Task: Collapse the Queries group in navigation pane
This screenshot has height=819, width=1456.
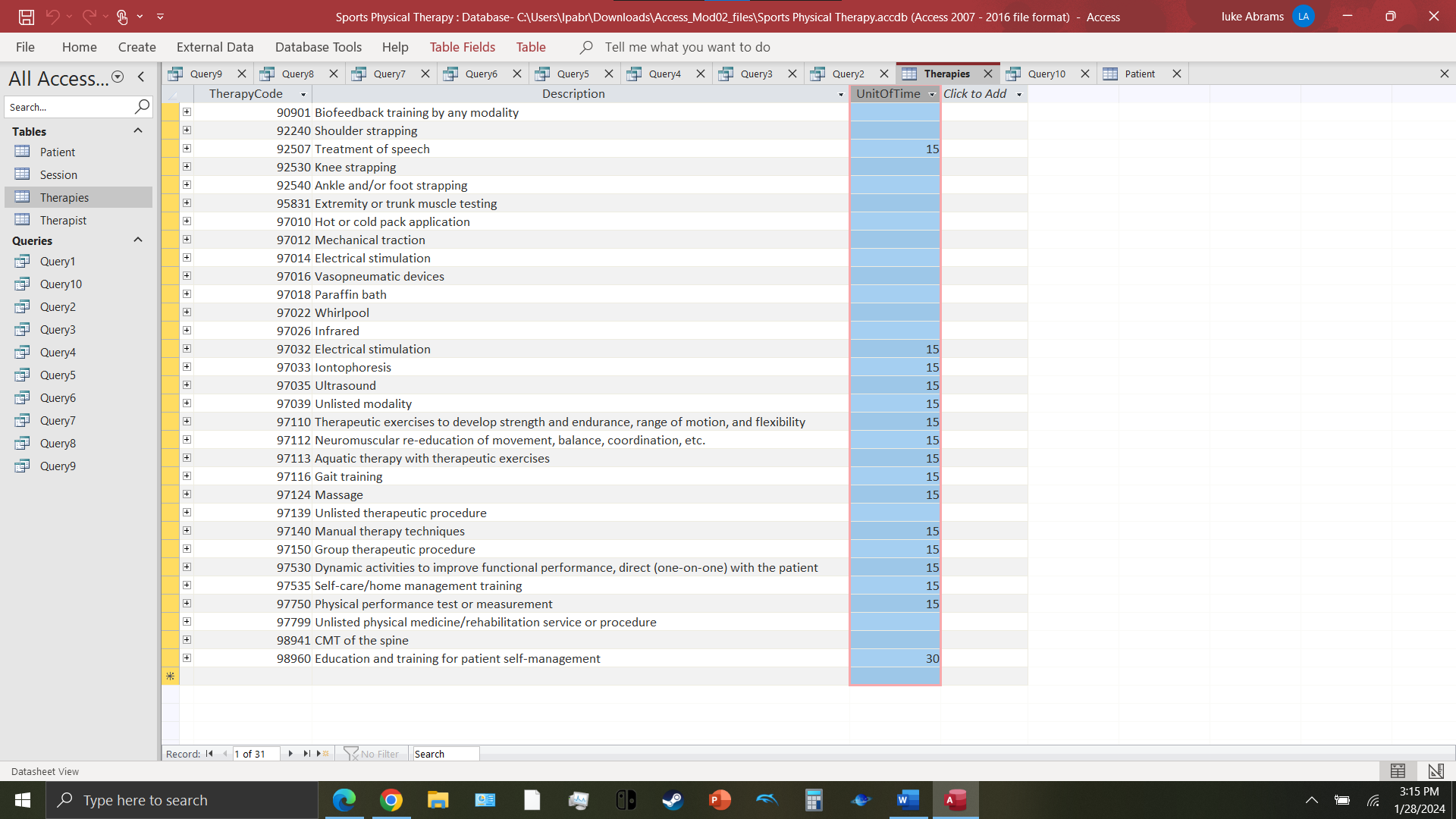Action: 138,240
